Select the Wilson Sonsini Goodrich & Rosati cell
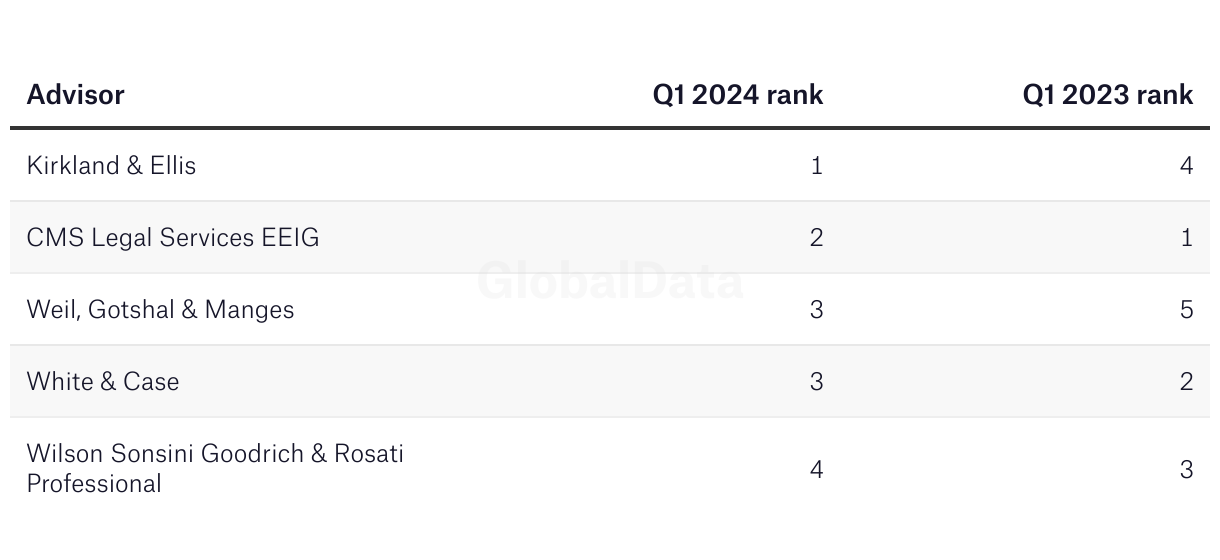Screen dimensions: 1220x560 (x=215, y=454)
